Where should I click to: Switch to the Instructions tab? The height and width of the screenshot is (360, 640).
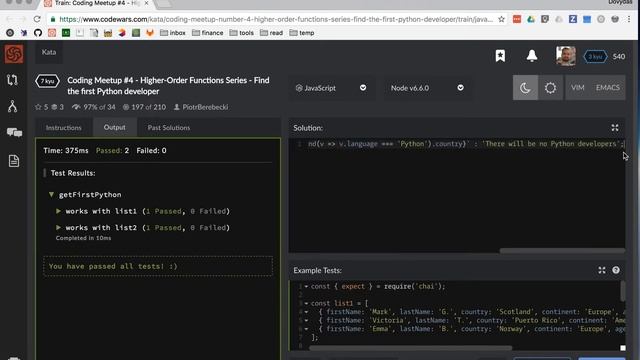(x=64, y=128)
